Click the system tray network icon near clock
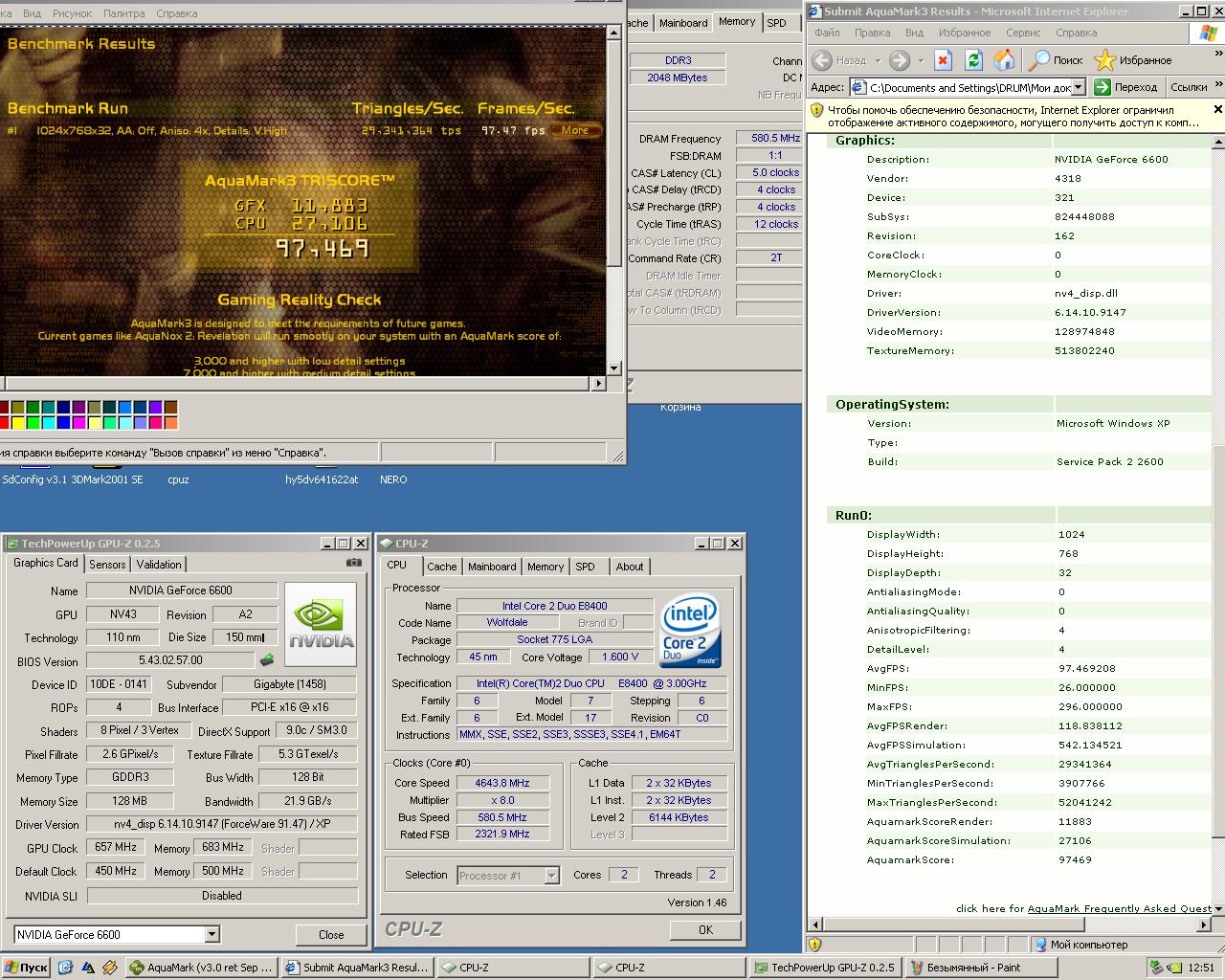The height and width of the screenshot is (980, 1225). click(x=1157, y=968)
